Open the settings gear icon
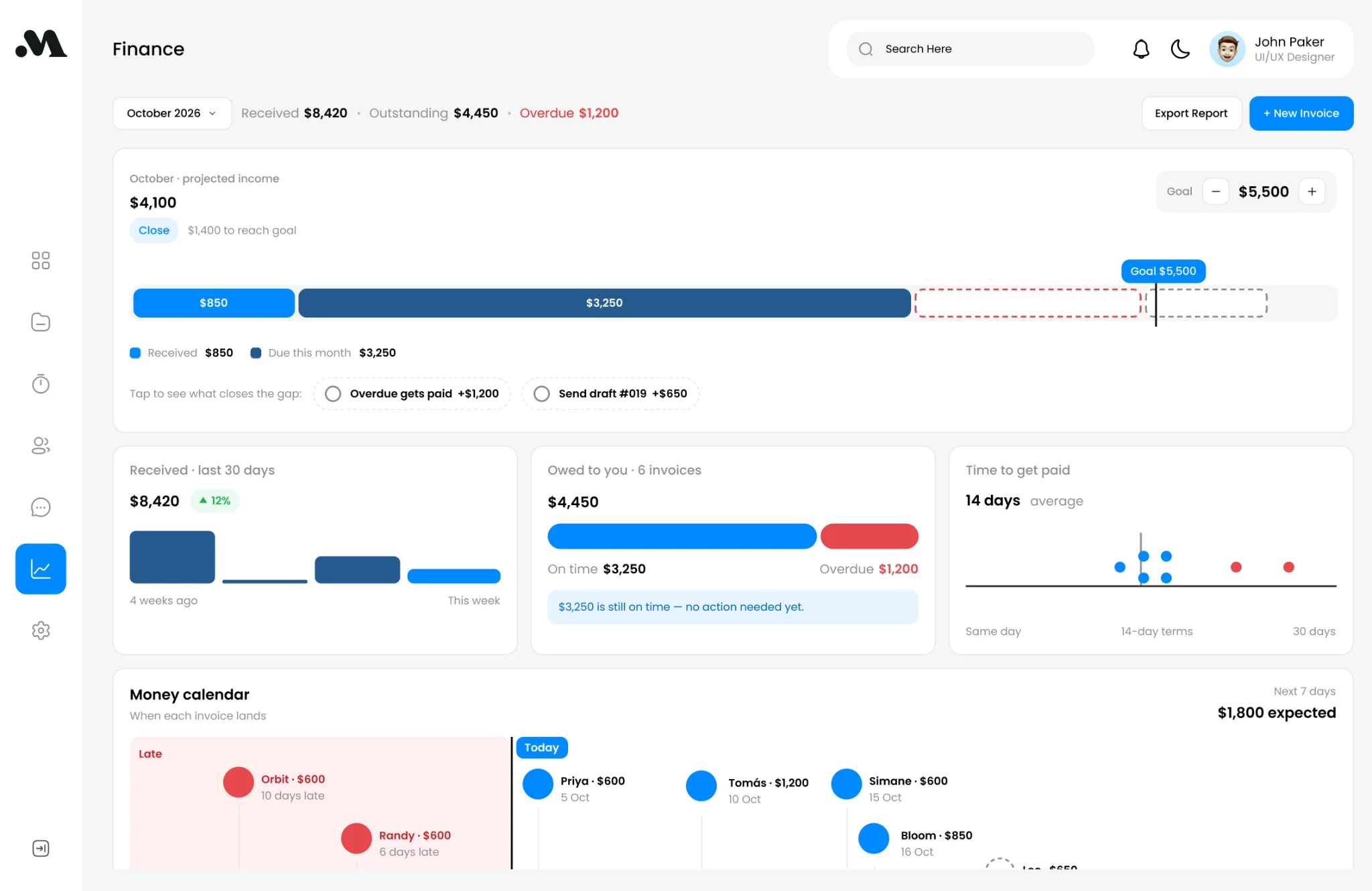This screenshot has width=1372, height=891. [41, 630]
